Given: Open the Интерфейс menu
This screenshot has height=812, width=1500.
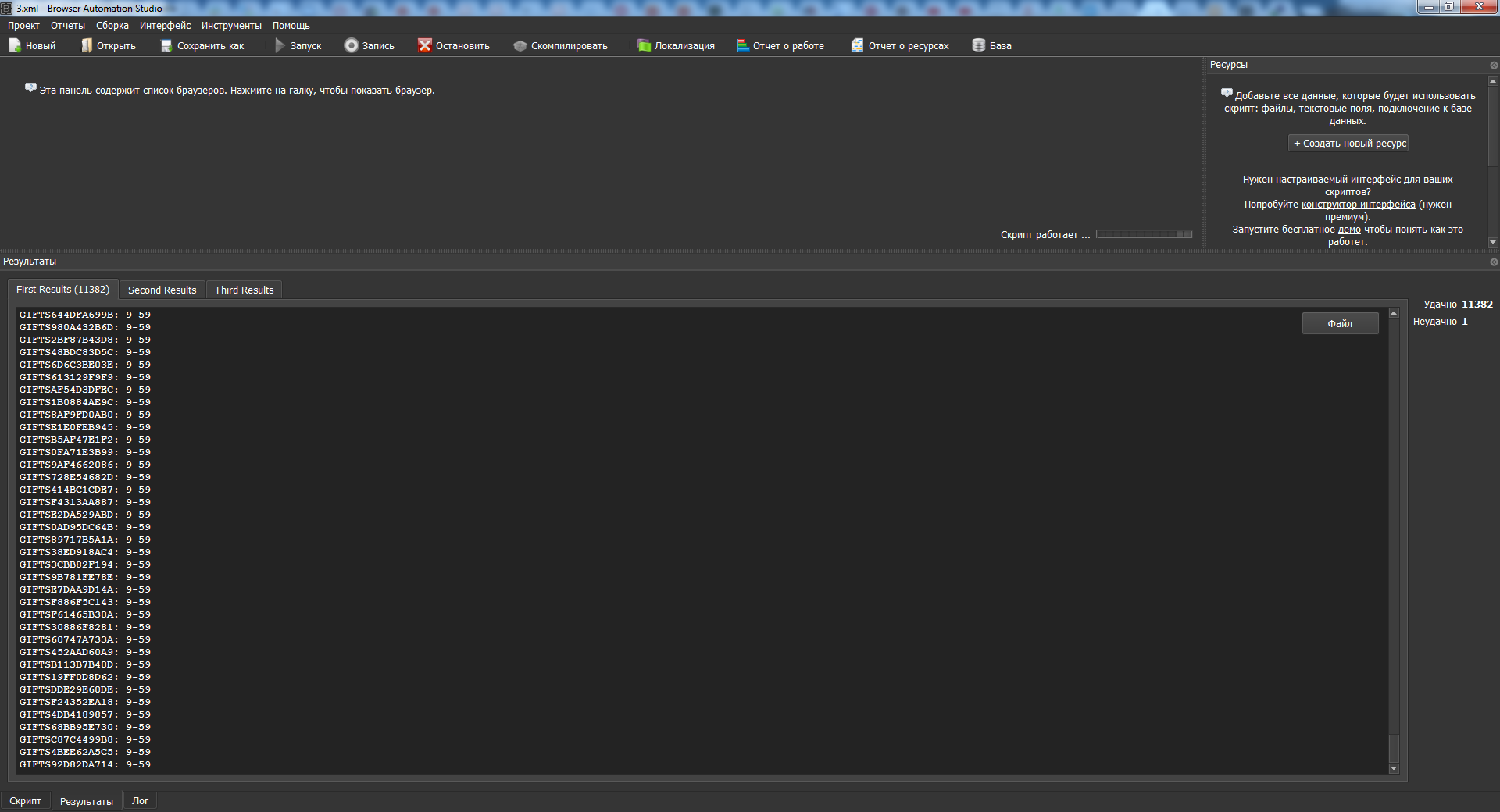Looking at the screenshot, I should coord(165,26).
